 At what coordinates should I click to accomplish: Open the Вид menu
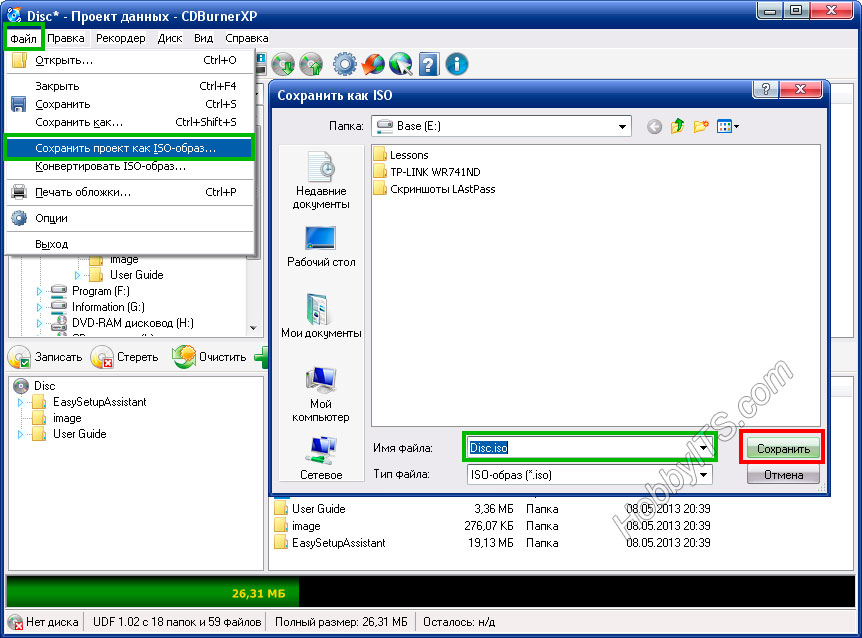pos(203,38)
